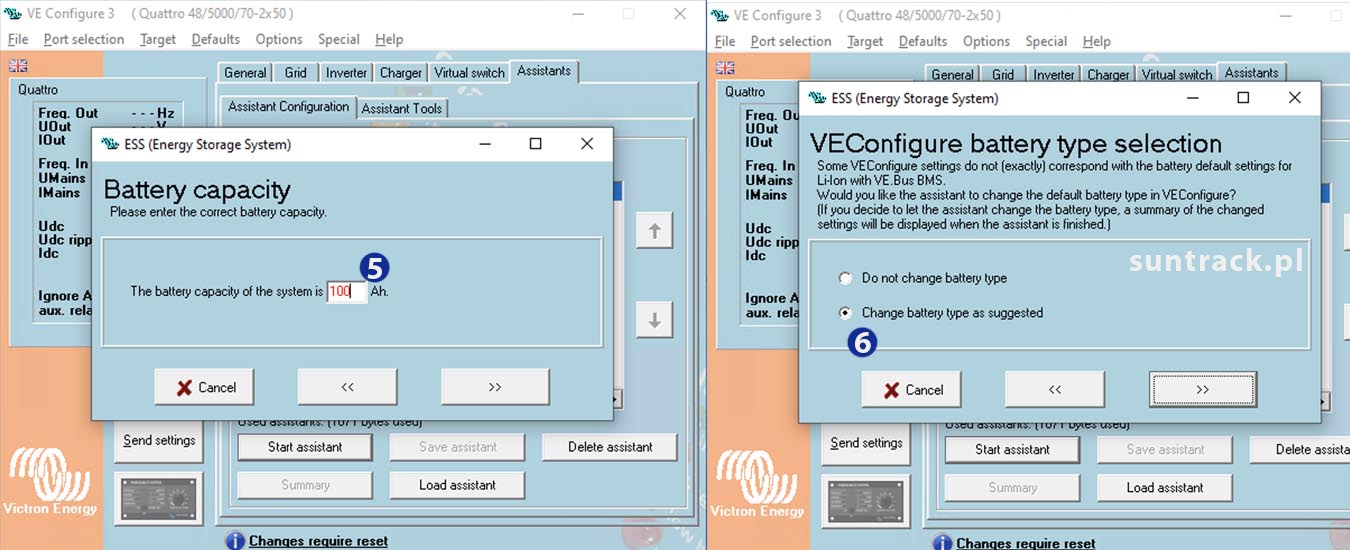The image size is (1350, 550).
Task: Open Defaults menu in the right window
Action: point(922,41)
